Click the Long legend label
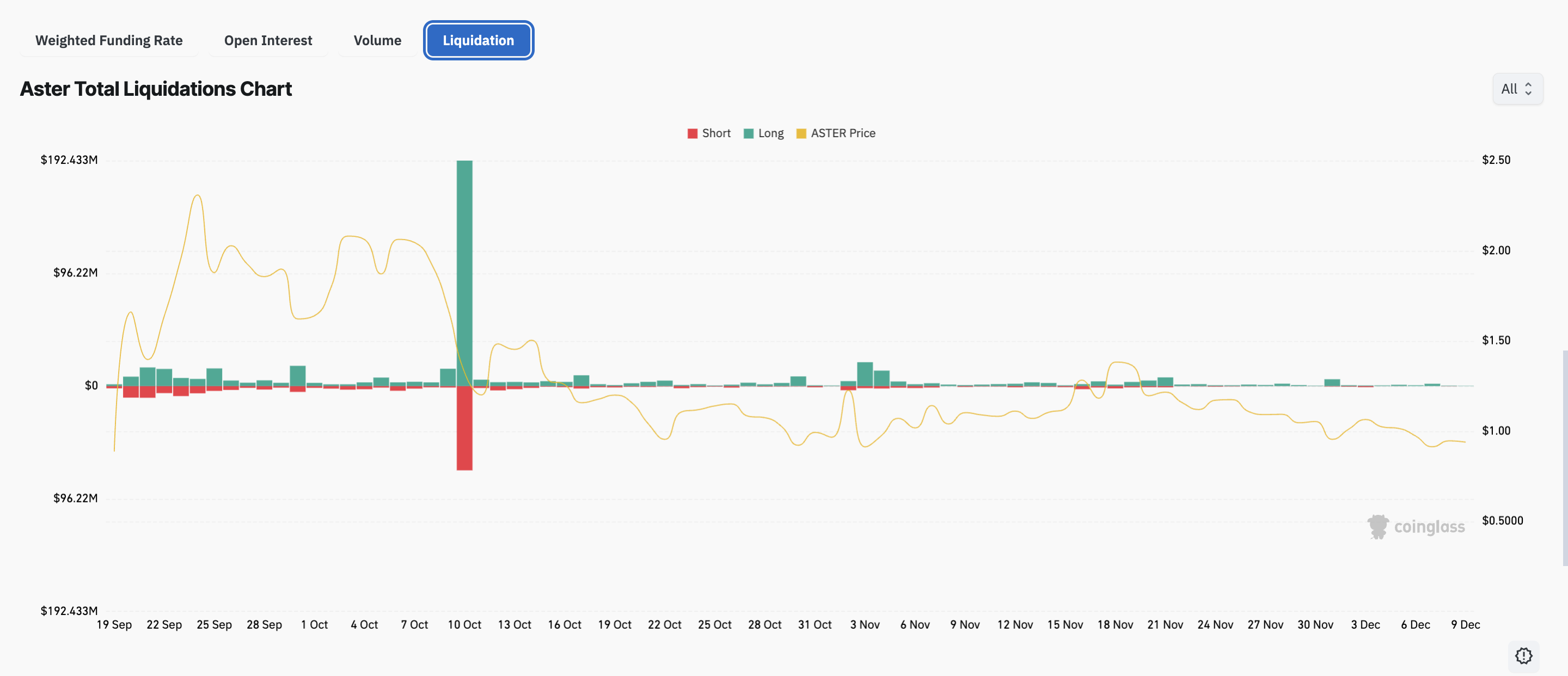Viewport: 1568px width, 676px height. 770,133
